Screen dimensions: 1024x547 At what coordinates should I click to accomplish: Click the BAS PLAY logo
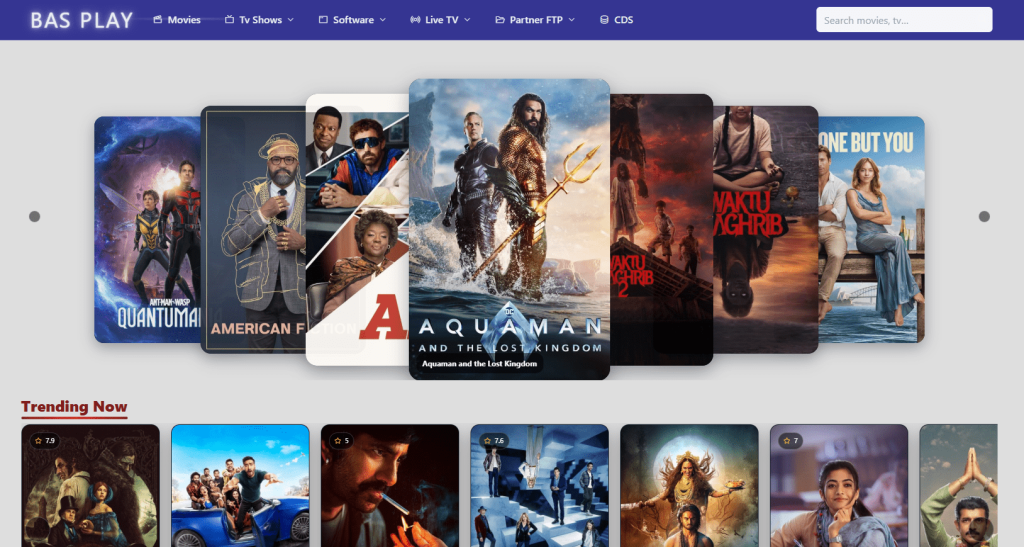tap(81, 20)
